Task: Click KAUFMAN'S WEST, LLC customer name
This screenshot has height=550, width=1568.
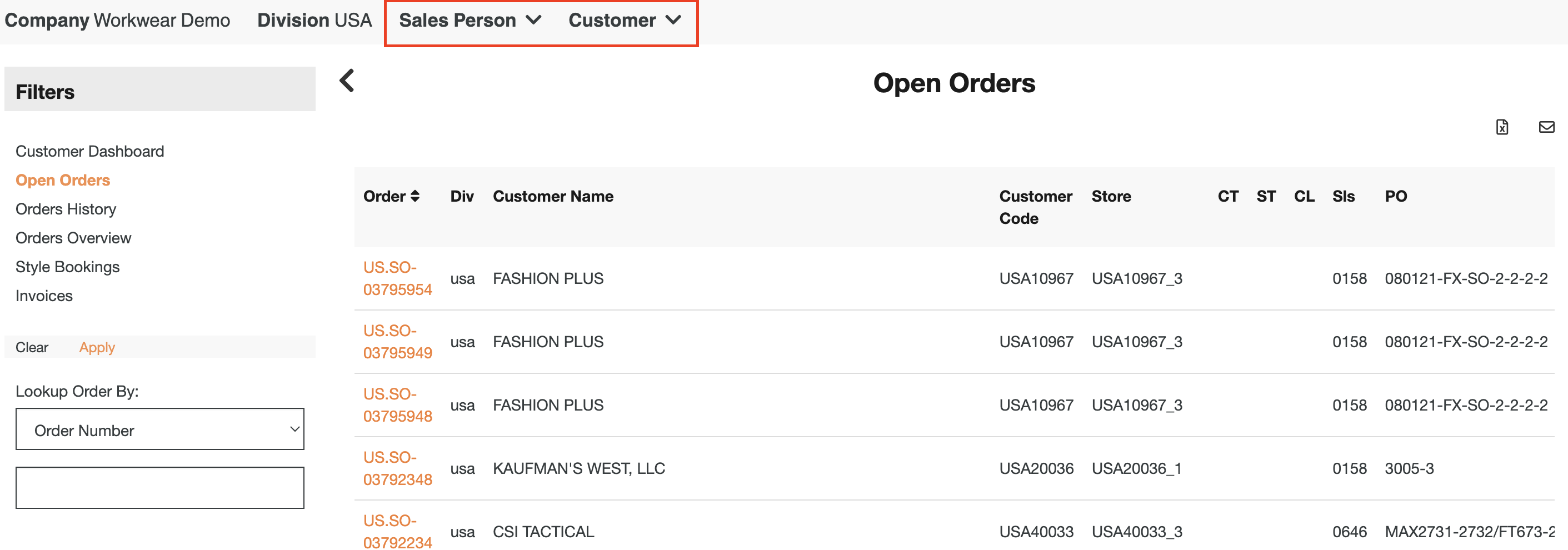Action: (578, 468)
